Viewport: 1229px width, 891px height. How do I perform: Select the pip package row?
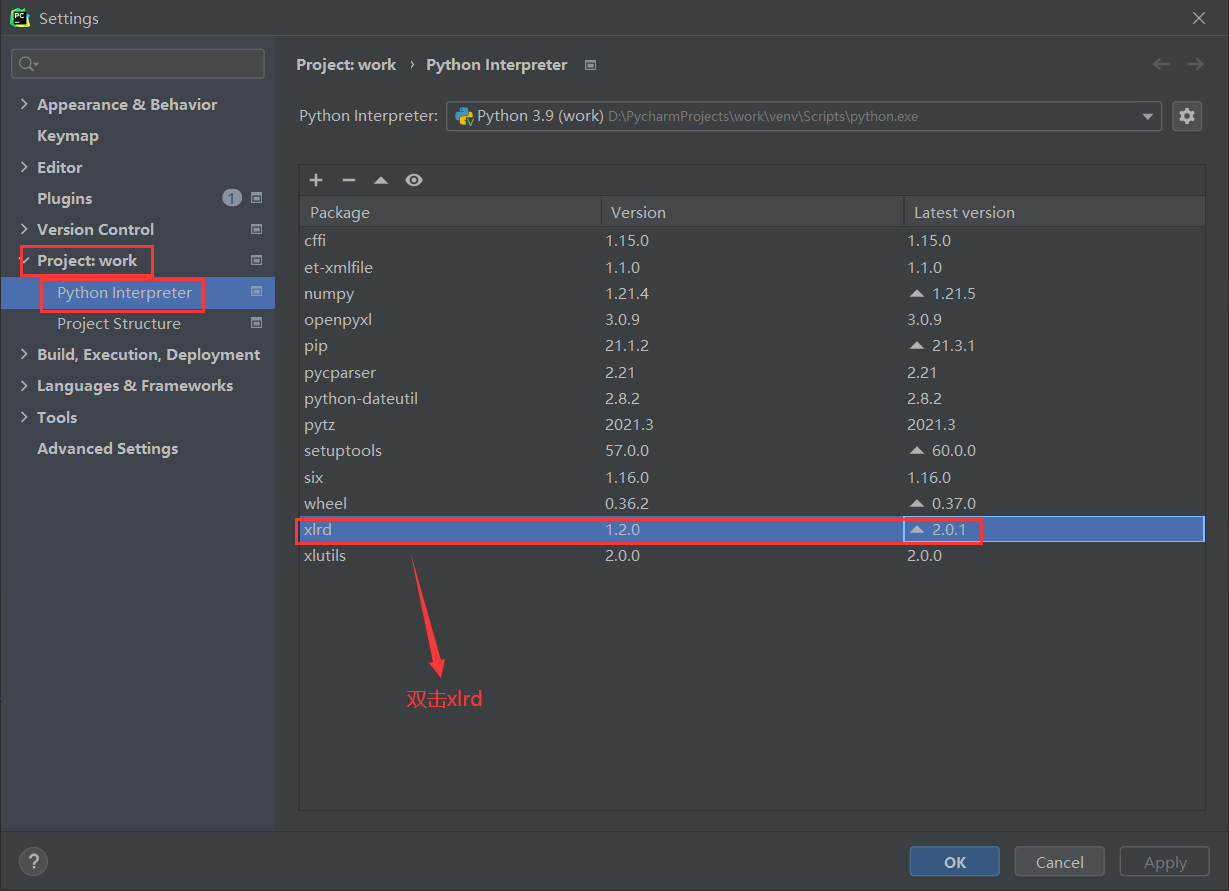click(x=752, y=346)
